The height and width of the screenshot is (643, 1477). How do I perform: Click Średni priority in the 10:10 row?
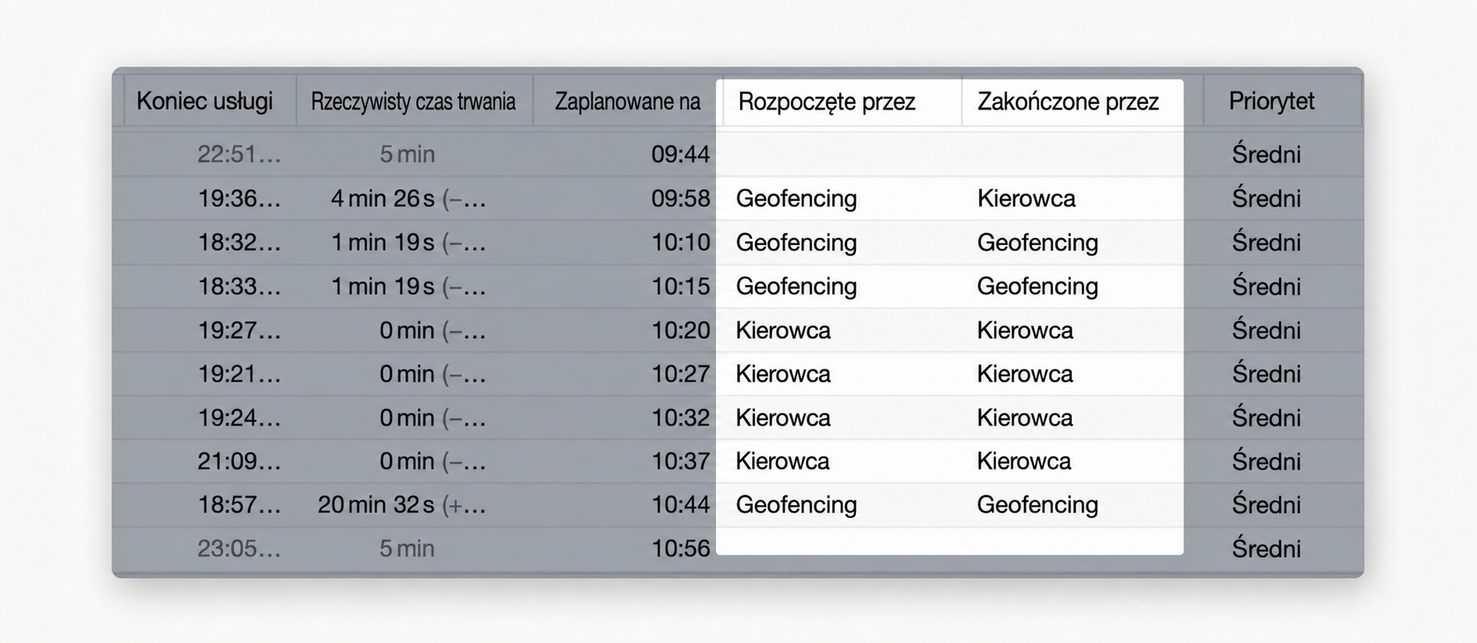(1266, 243)
